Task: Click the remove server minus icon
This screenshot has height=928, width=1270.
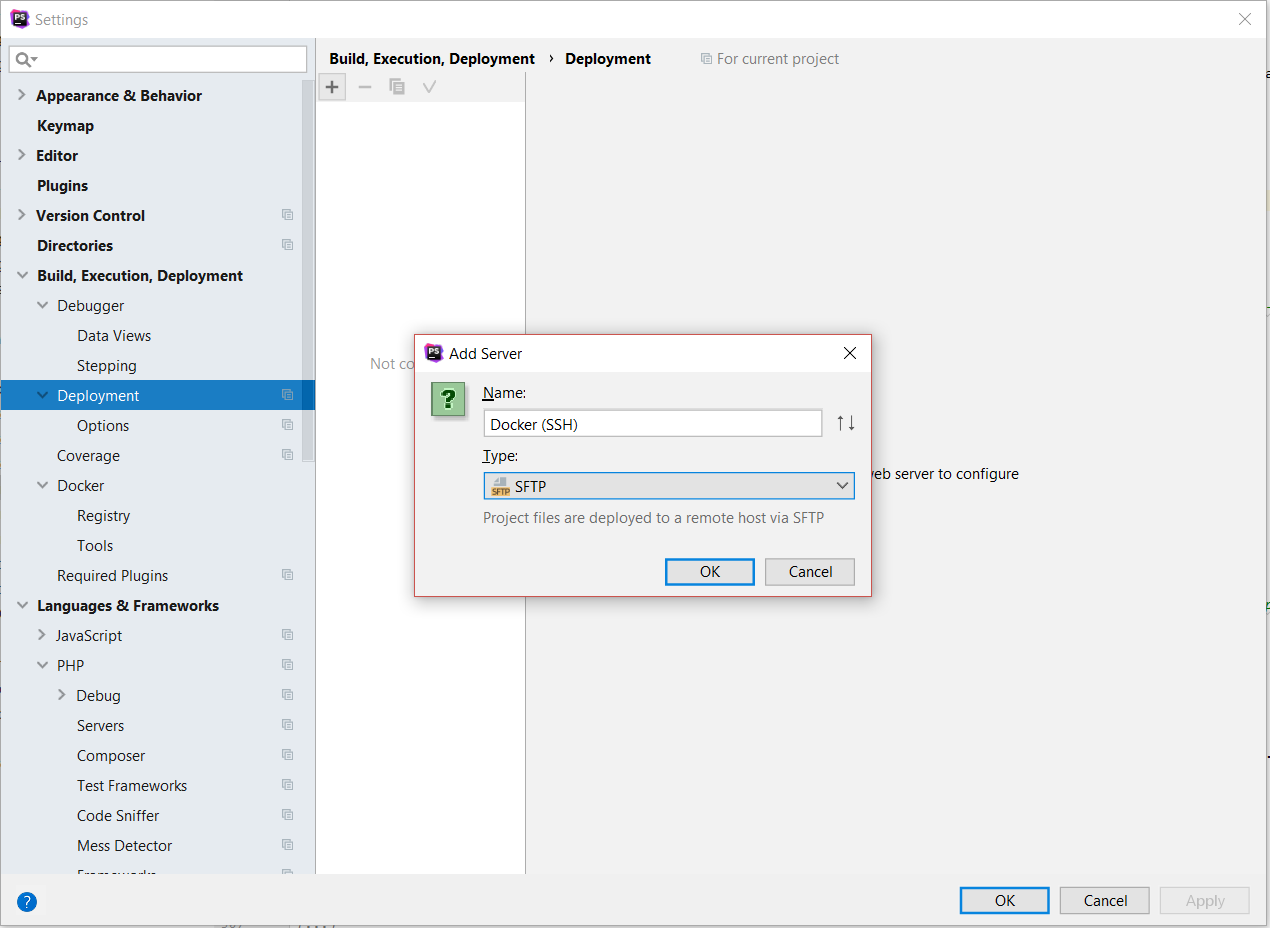Action: (365, 87)
